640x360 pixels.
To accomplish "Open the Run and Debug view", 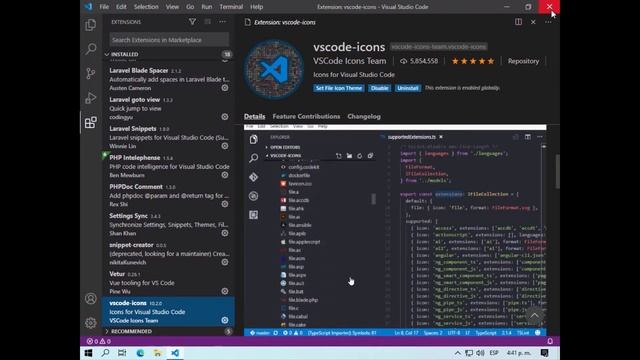I will [91, 98].
